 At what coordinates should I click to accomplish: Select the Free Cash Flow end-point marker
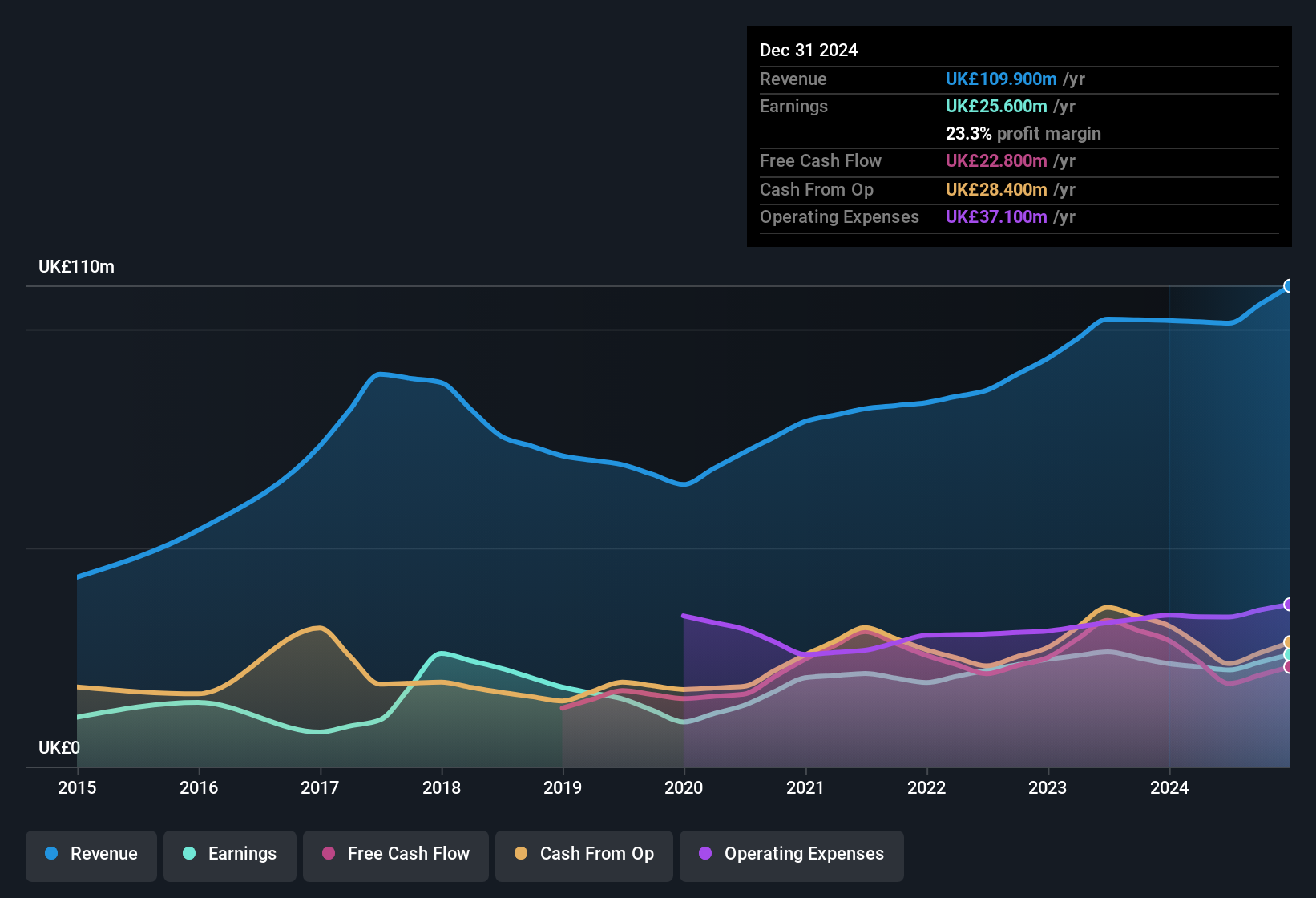tap(1289, 667)
